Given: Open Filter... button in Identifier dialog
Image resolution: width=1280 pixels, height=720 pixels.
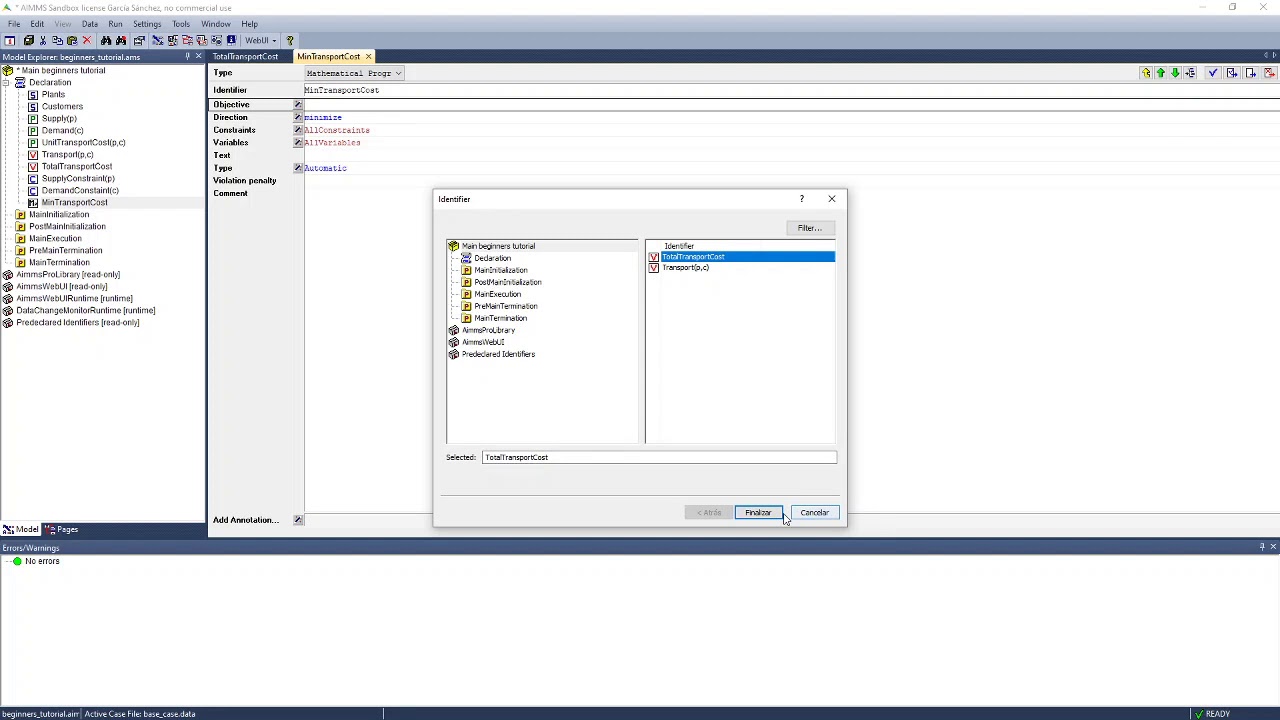Looking at the screenshot, I should tap(809, 228).
